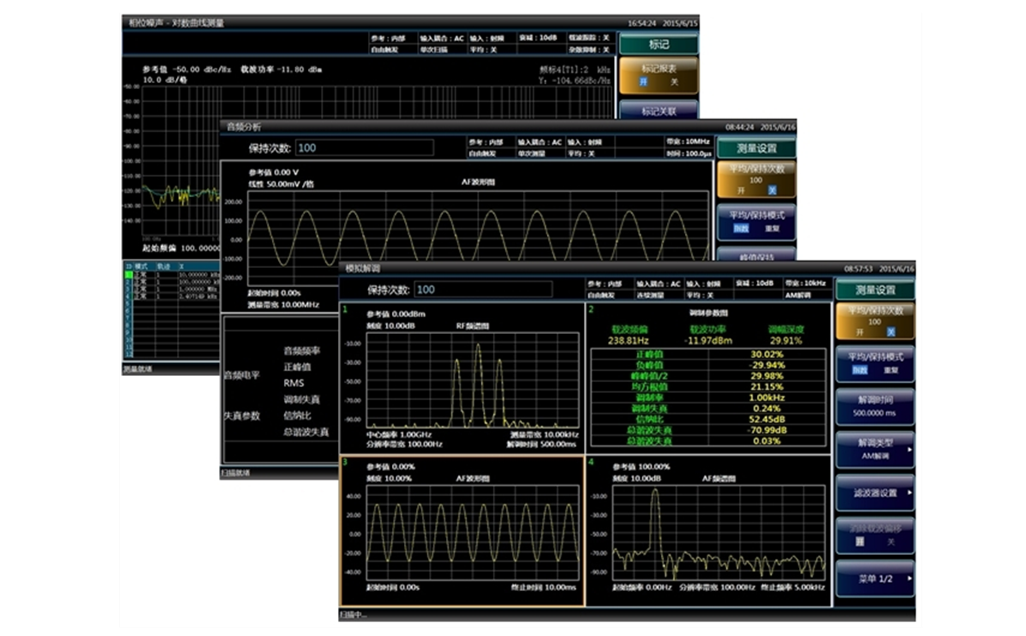Image resolution: width=1026 pixels, height=636 pixels.
Task: Click the 保持次数 field in 音频分析 window
Action: 364,148
